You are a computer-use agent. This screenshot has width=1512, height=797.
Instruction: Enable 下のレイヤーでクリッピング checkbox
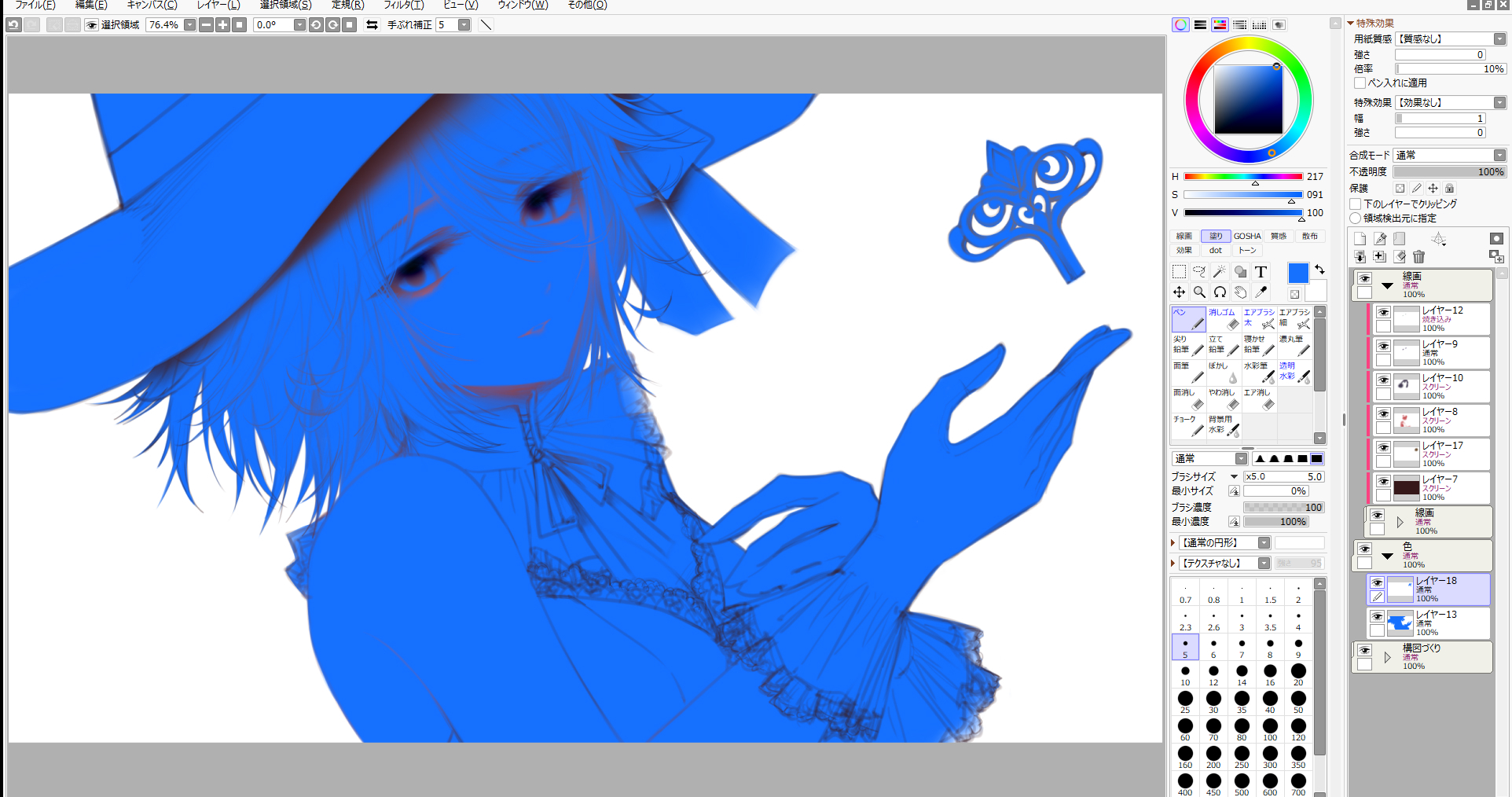1356,204
